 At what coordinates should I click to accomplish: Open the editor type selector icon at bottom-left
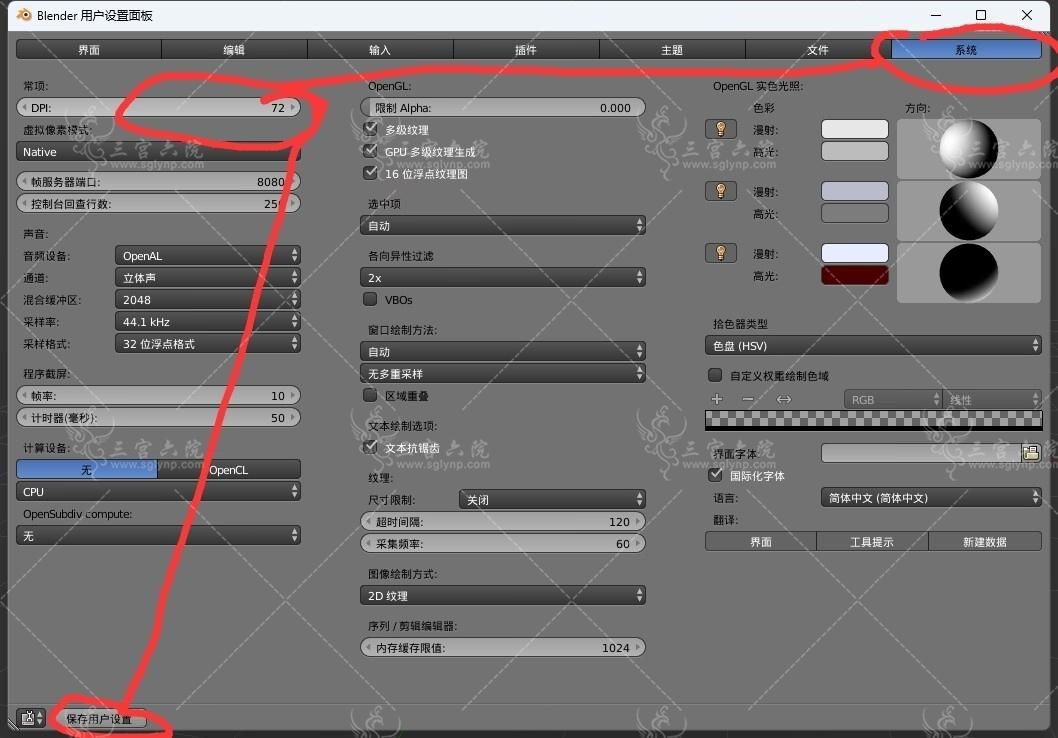(x=31, y=718)
